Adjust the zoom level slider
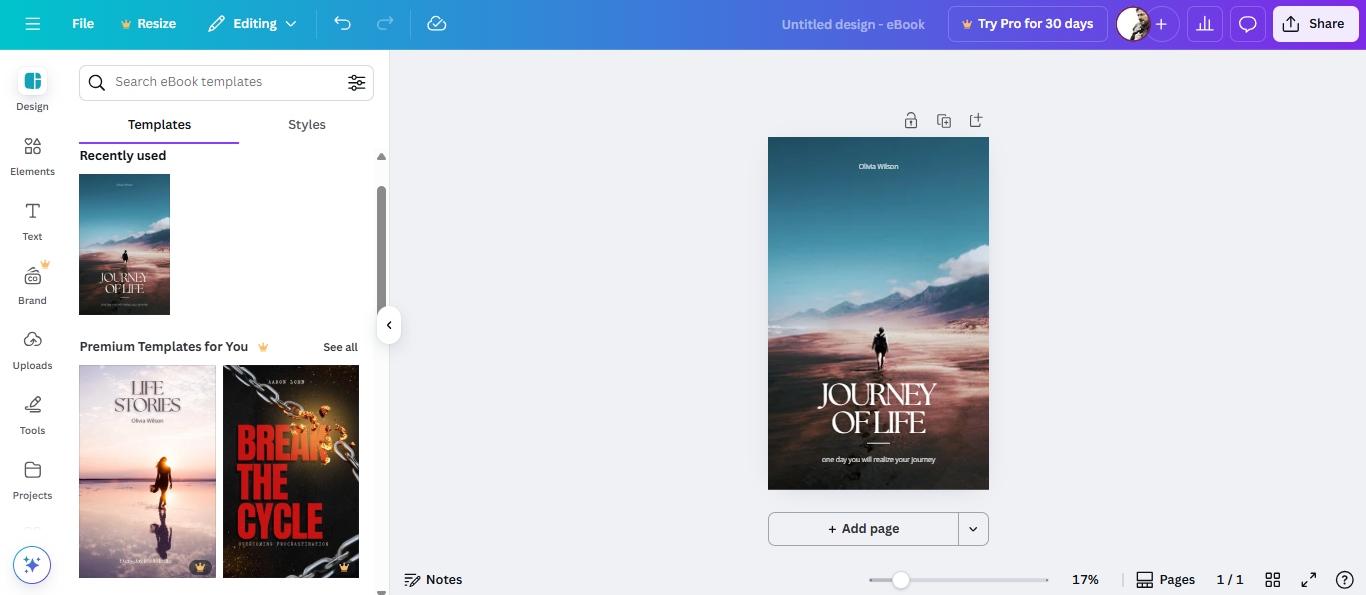Screen dimensions: 1366x595 click(901, 579)
